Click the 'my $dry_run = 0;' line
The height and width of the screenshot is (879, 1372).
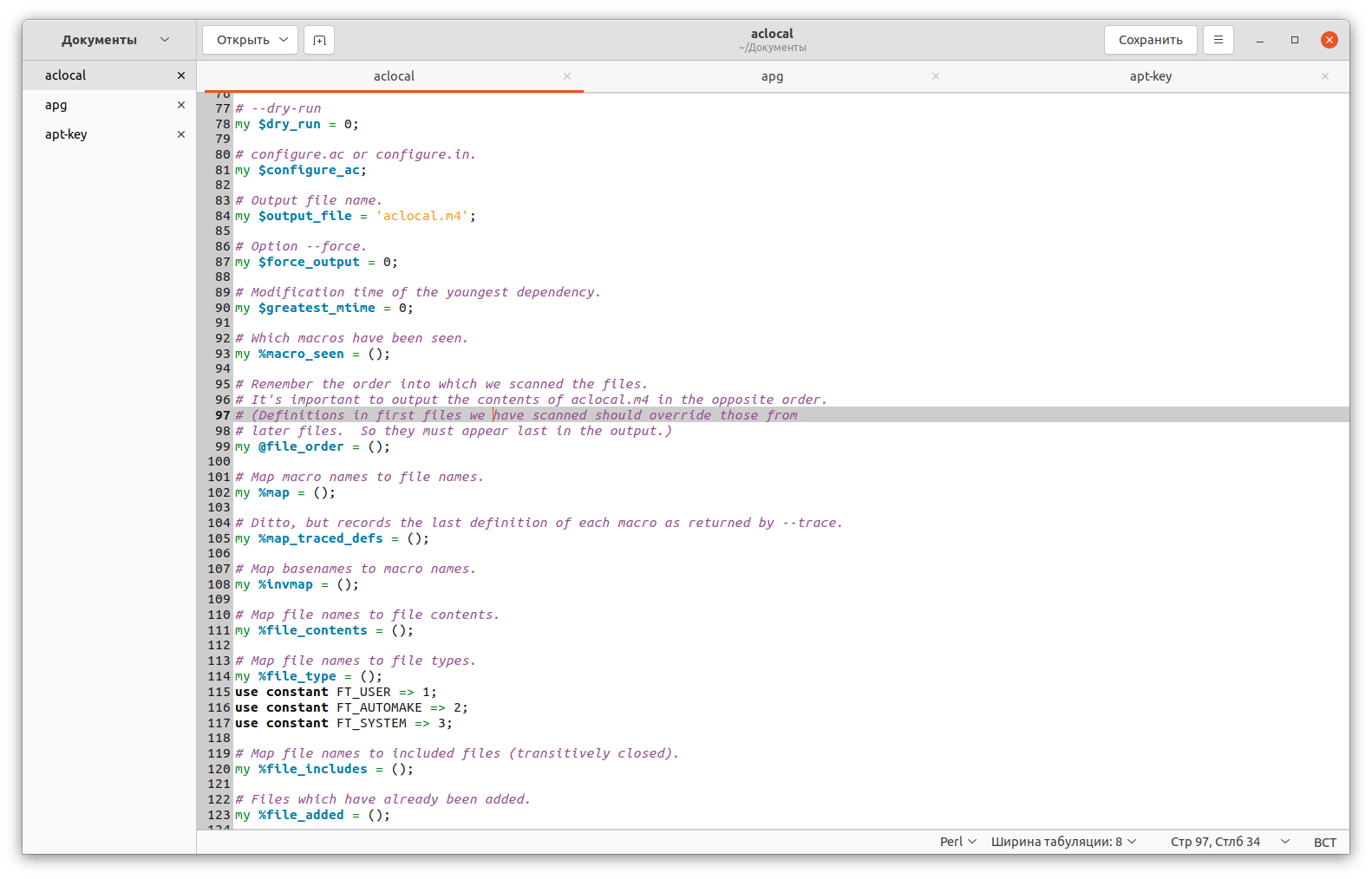click(x=297, y=124)
